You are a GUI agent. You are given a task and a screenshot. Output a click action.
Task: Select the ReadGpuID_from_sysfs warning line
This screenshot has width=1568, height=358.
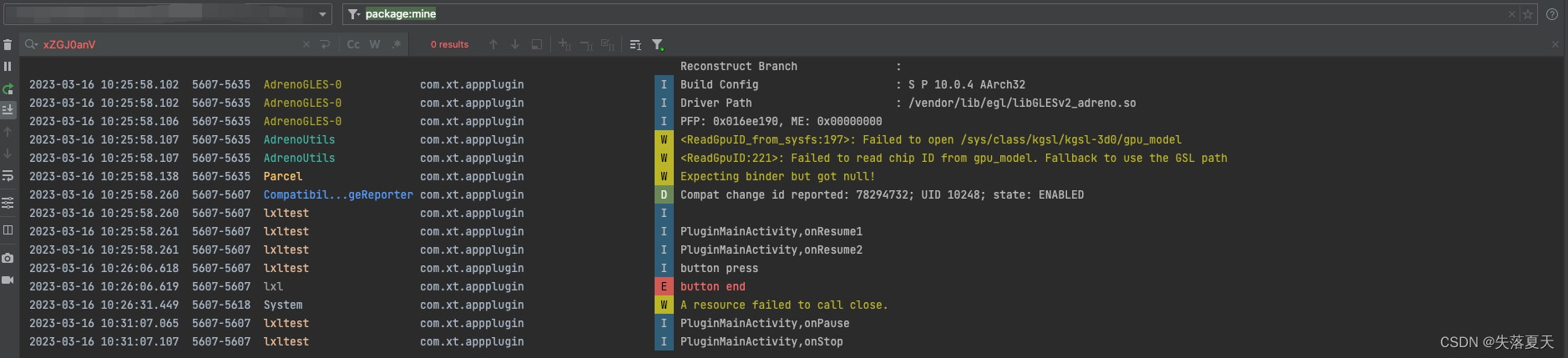tap(931, 139)
